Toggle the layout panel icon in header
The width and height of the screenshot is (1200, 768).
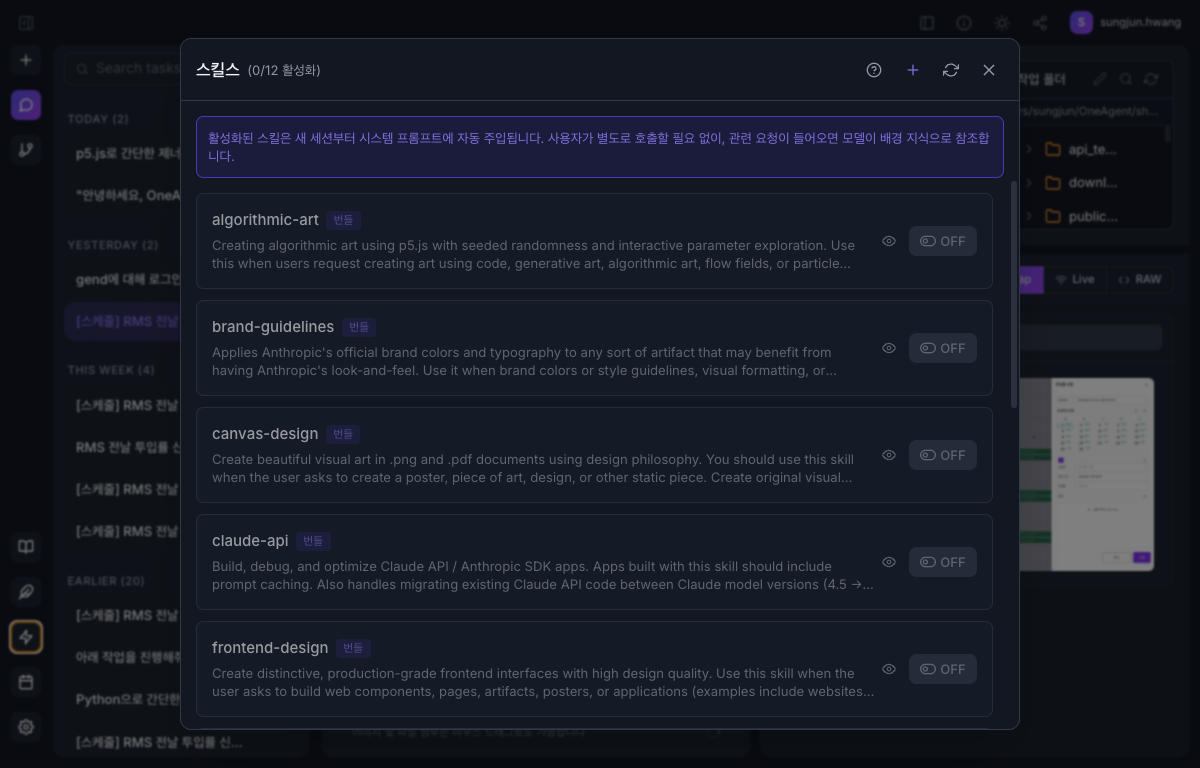[x=927, y=22]
